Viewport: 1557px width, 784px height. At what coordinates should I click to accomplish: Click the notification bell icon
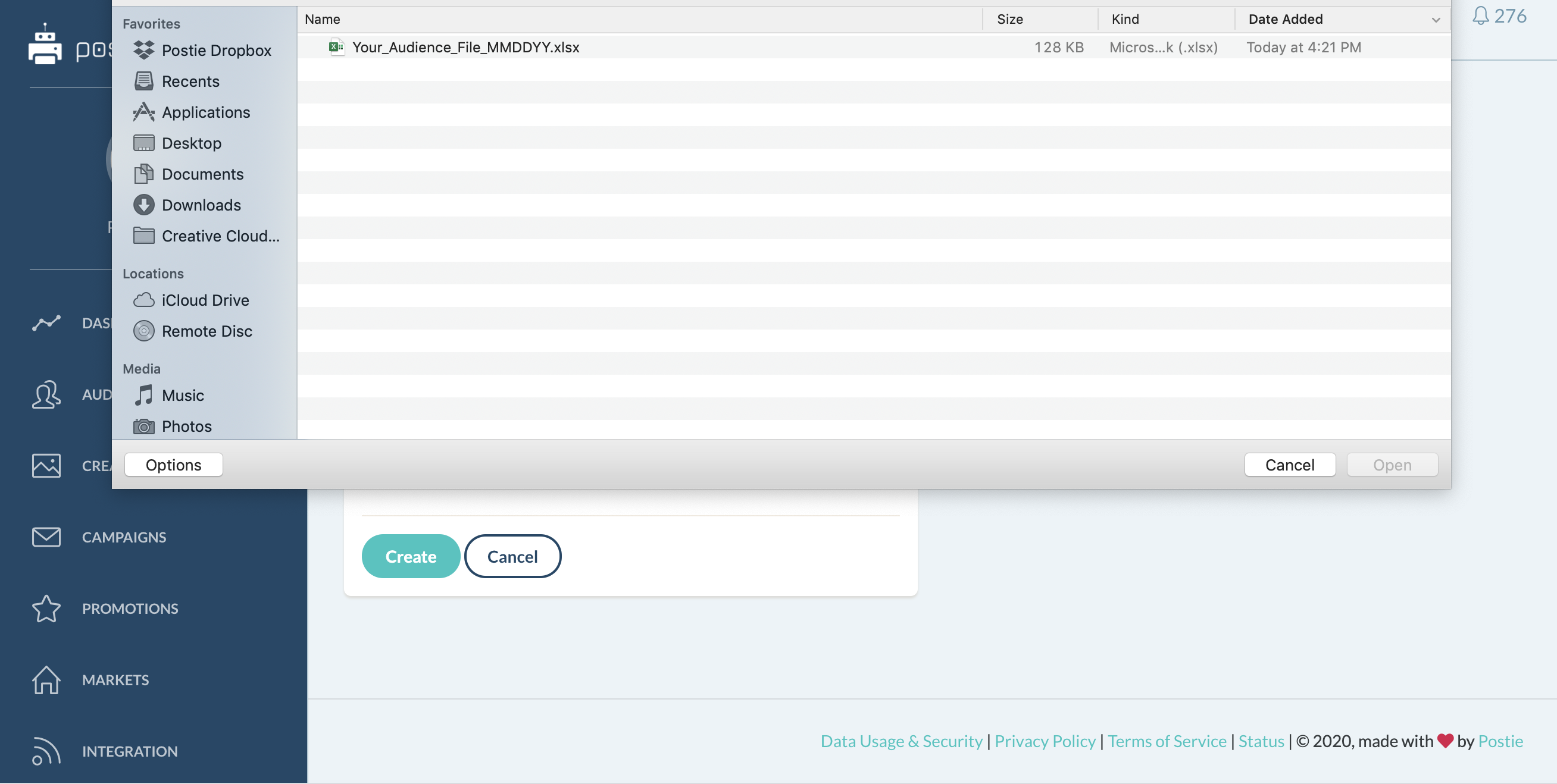pyautogui.click(x=1480, y=15)
